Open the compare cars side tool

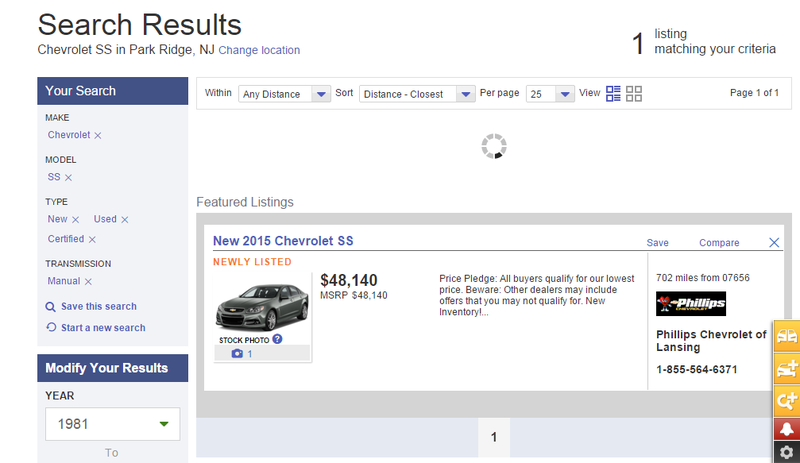(x=787, y=336)
